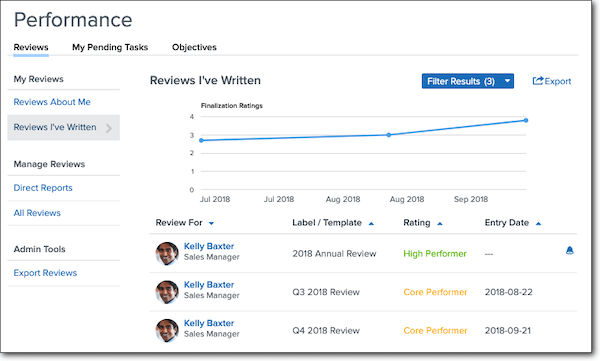600x361 pixels.
Task: Click the last data point on the ratings chart
Action: 526,120
